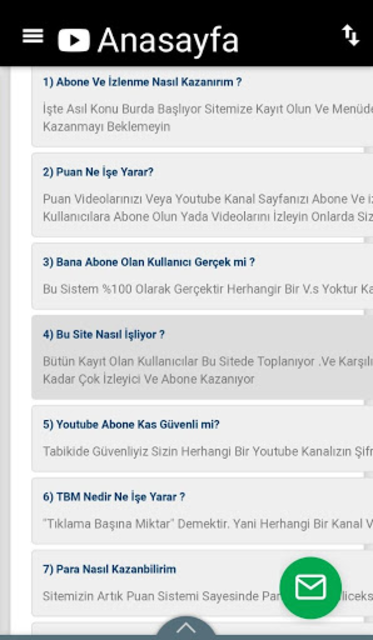The width and height of the screenshot is (373, 640).
Task: Click the answer text starting Puan Videolarınızı
Action: [208, 208]
